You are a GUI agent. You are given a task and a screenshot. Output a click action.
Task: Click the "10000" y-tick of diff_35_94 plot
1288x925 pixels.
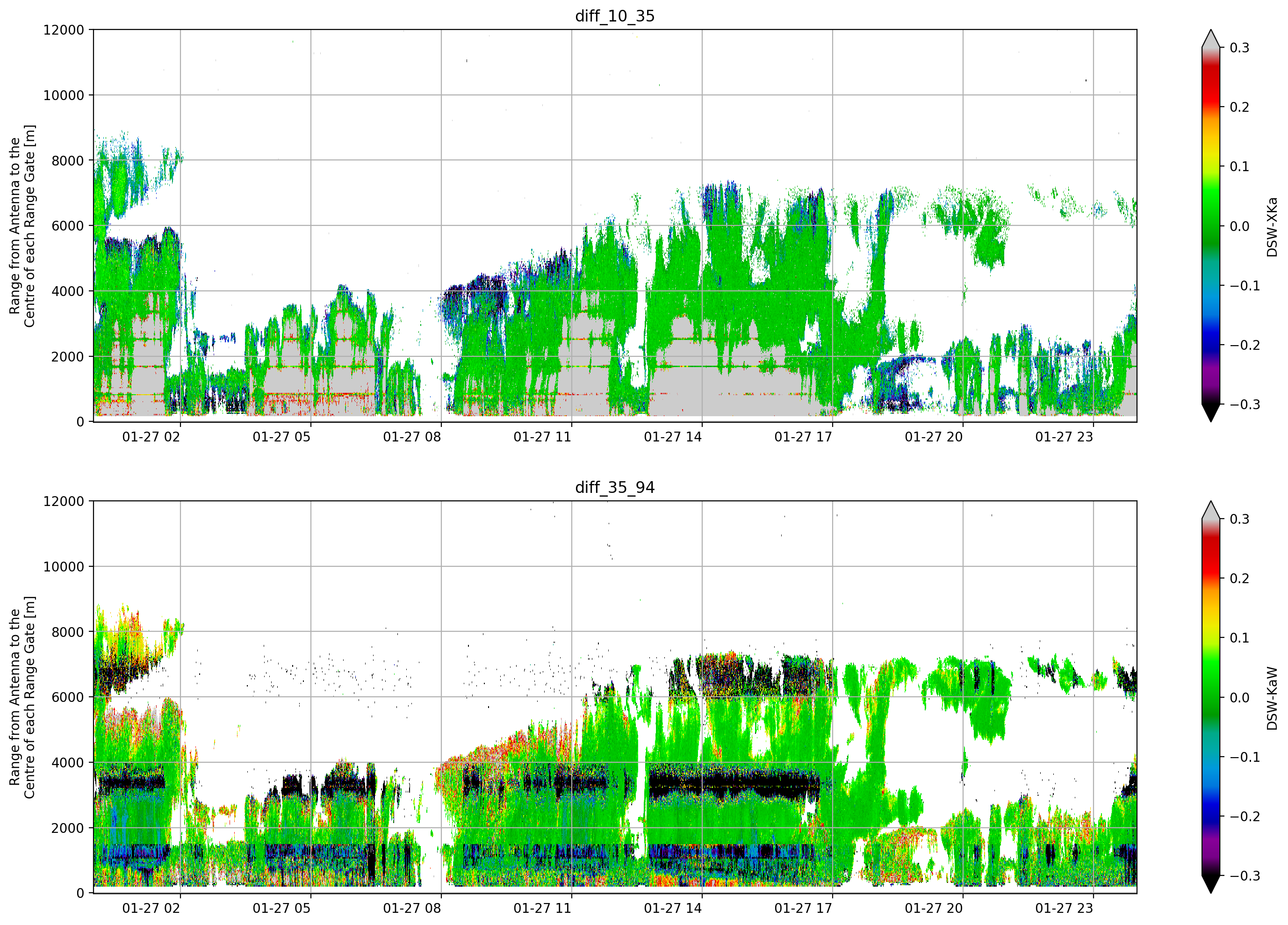pos(64,567)
